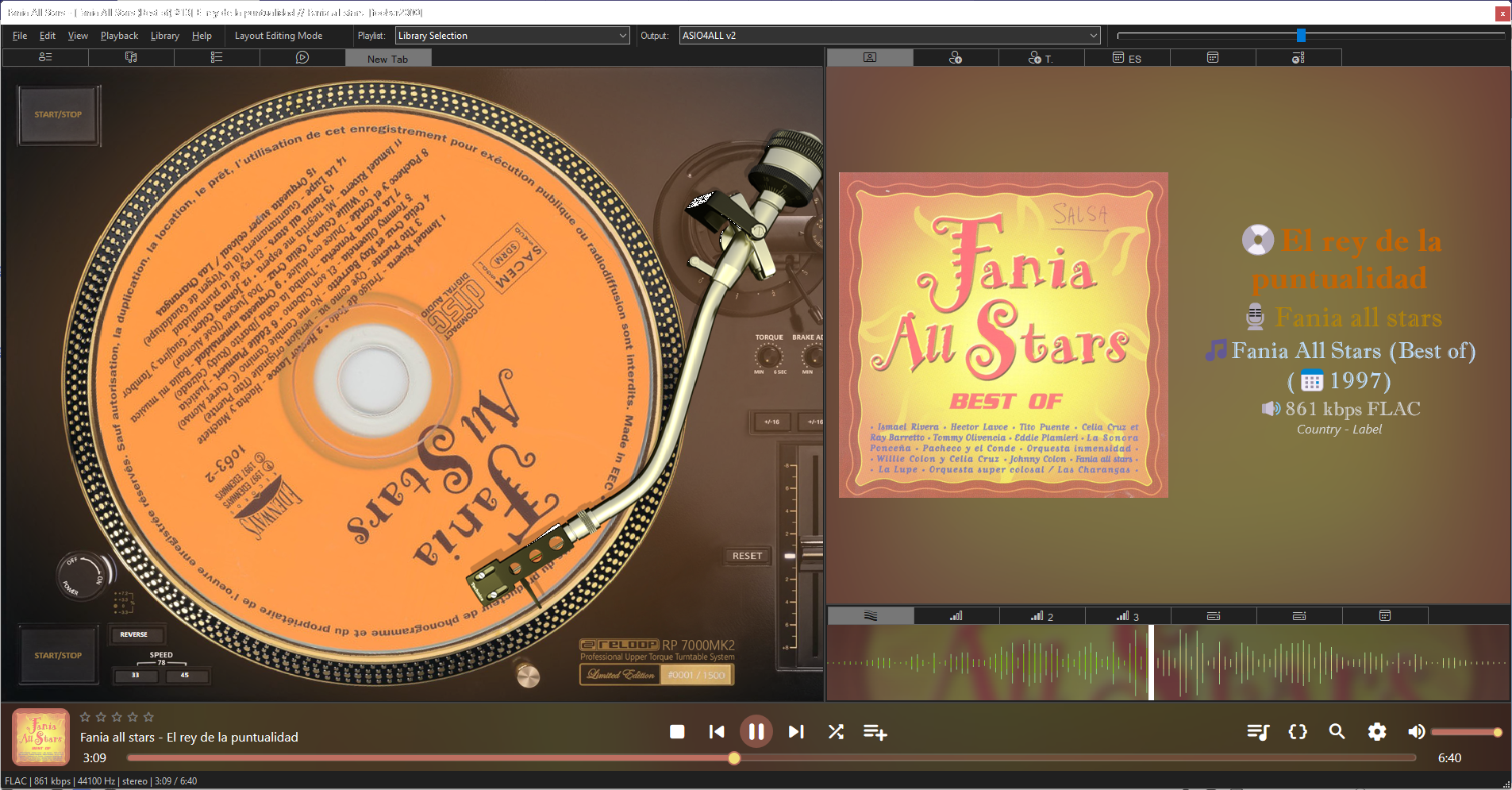The height and width of the screenshot is (790, 1512).
Task: Open the View menu
Action: coord(78,36)
